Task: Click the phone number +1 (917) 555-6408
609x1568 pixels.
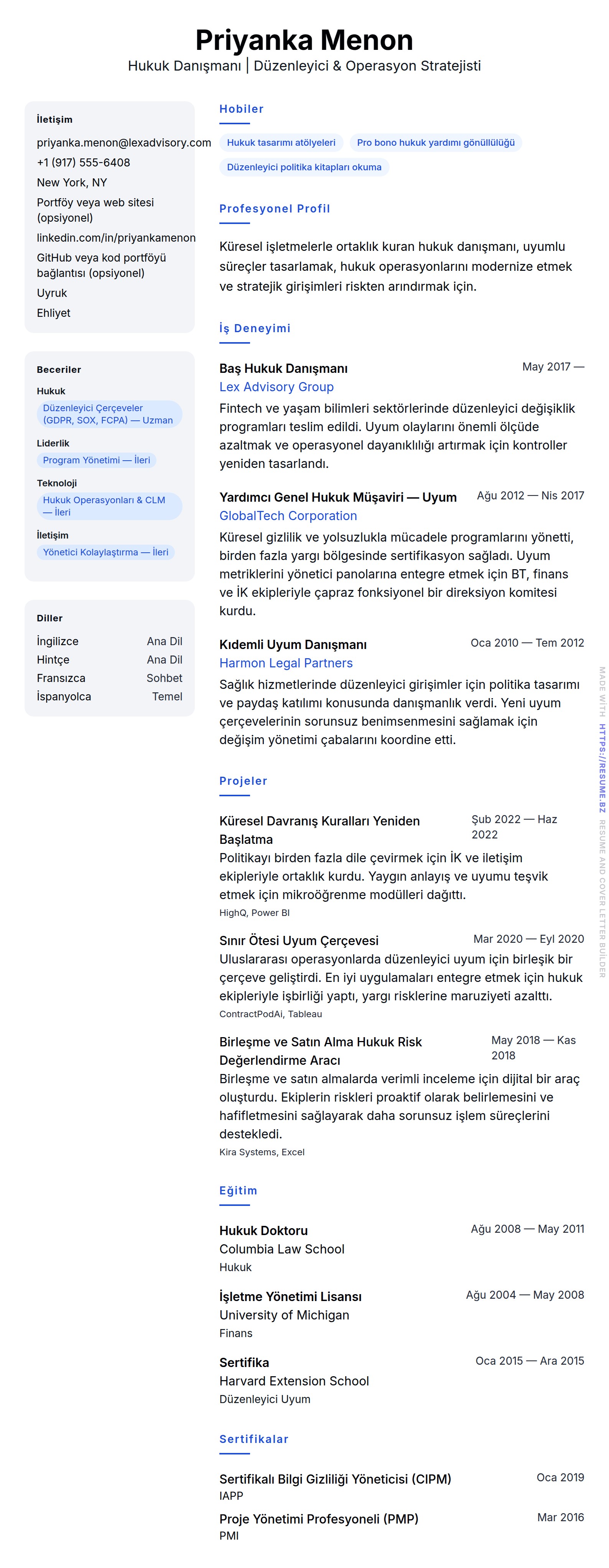Action: pyautogui.click(x=83, y=163)
